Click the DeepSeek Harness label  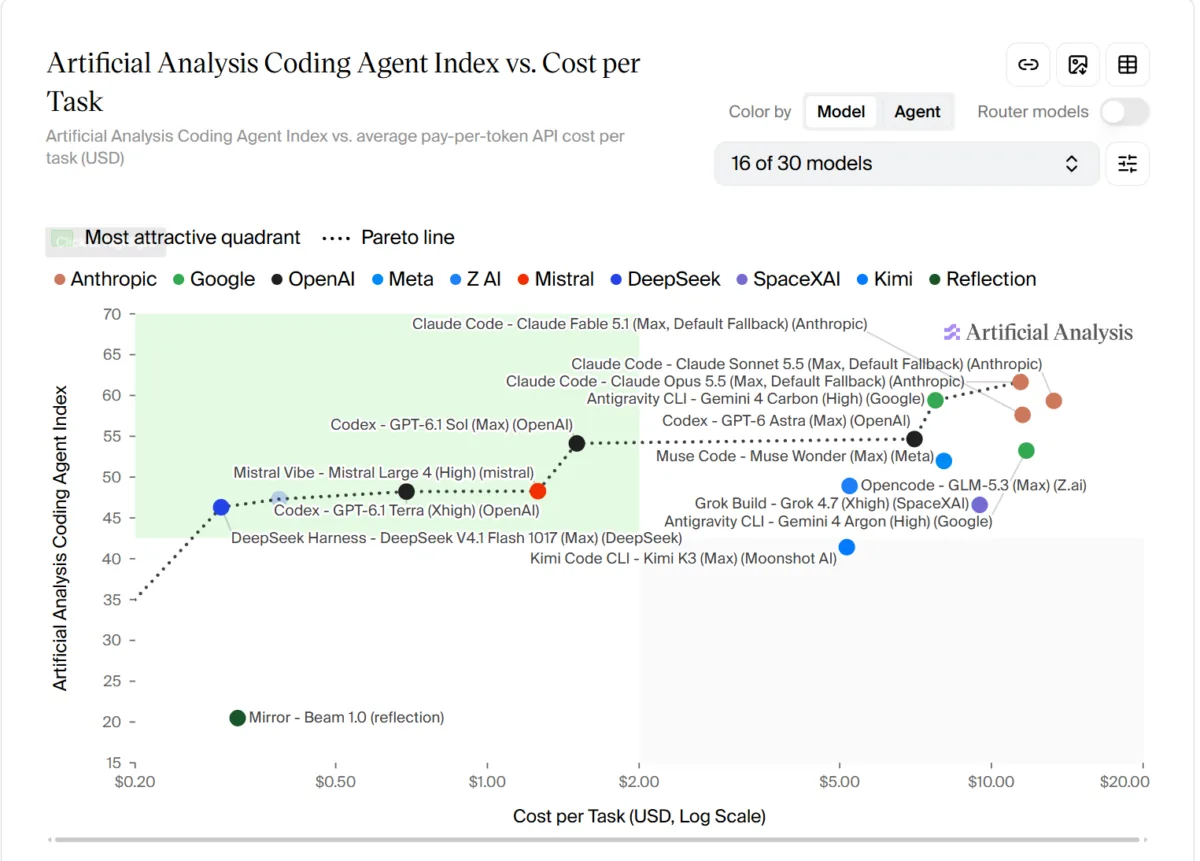coord(456,538)
